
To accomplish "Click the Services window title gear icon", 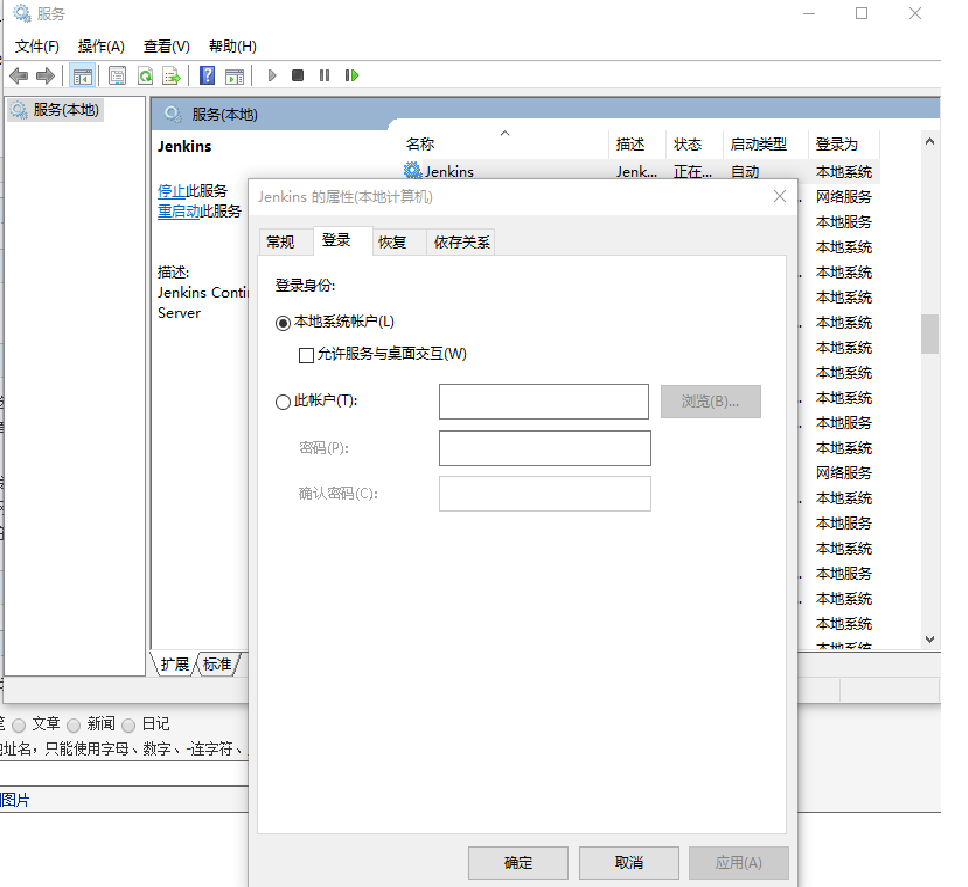I will click(x=22, y=13).
